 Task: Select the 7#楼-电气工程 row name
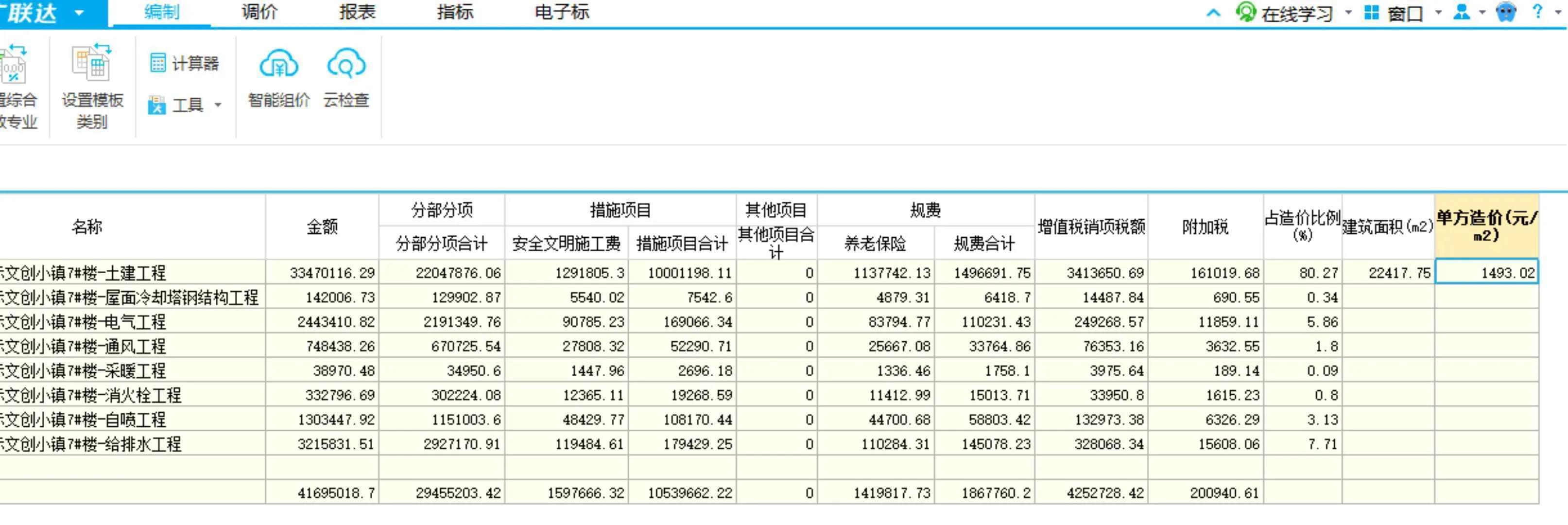click(x=85, y=322)
